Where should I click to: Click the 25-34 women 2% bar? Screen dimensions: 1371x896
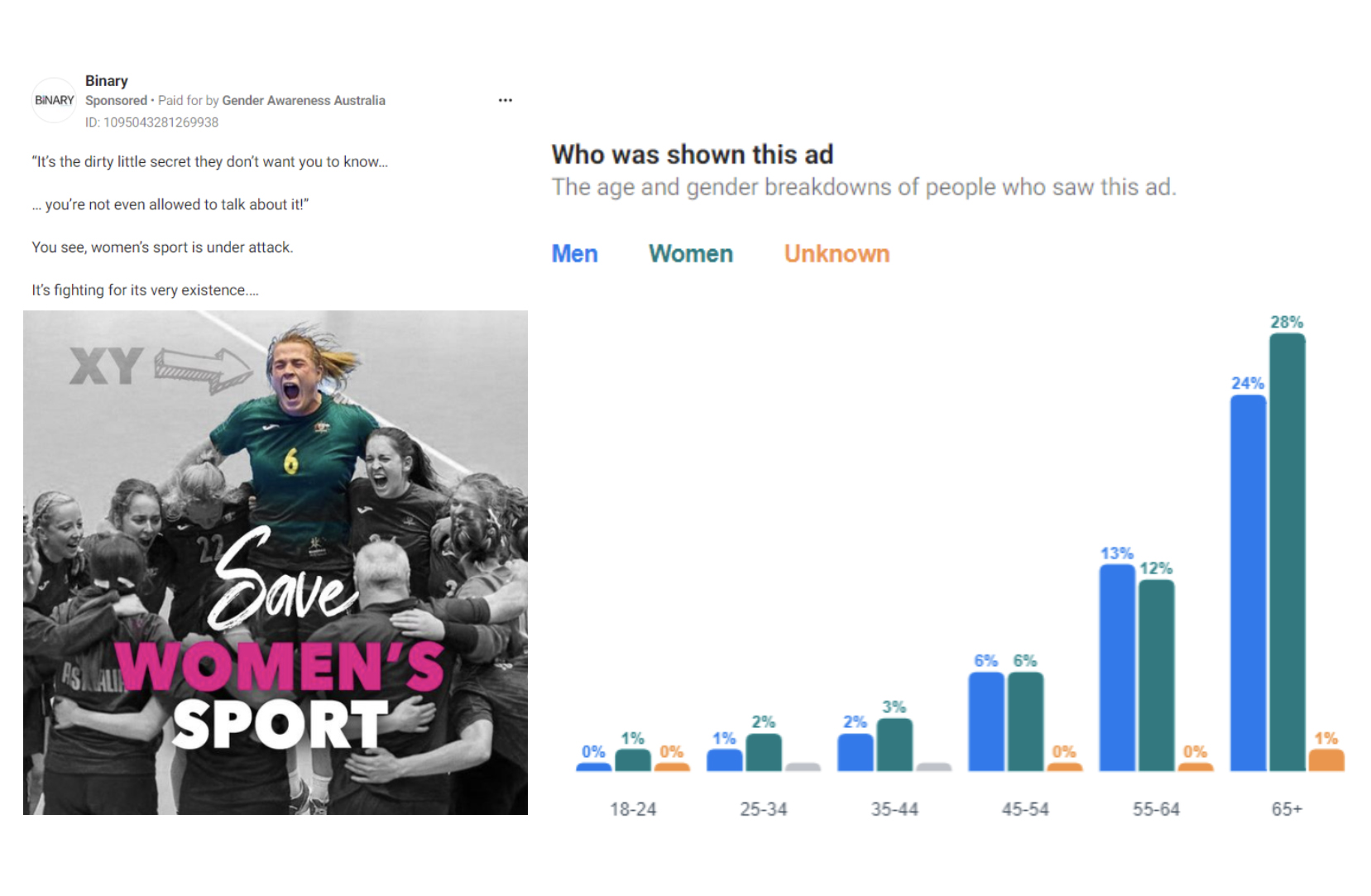(763, 752)
